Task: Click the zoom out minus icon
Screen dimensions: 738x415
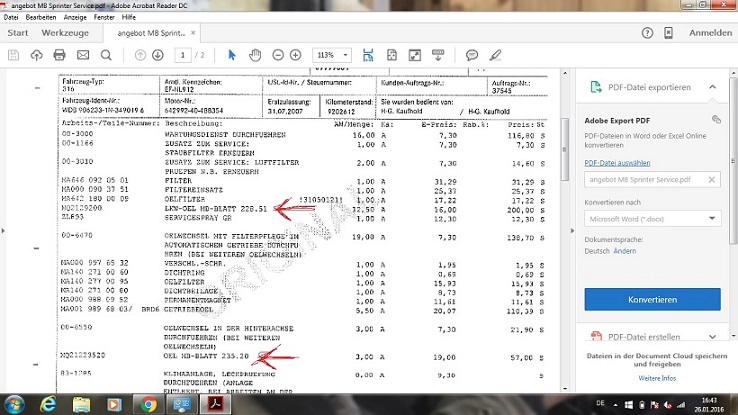Action: [278, 54]
